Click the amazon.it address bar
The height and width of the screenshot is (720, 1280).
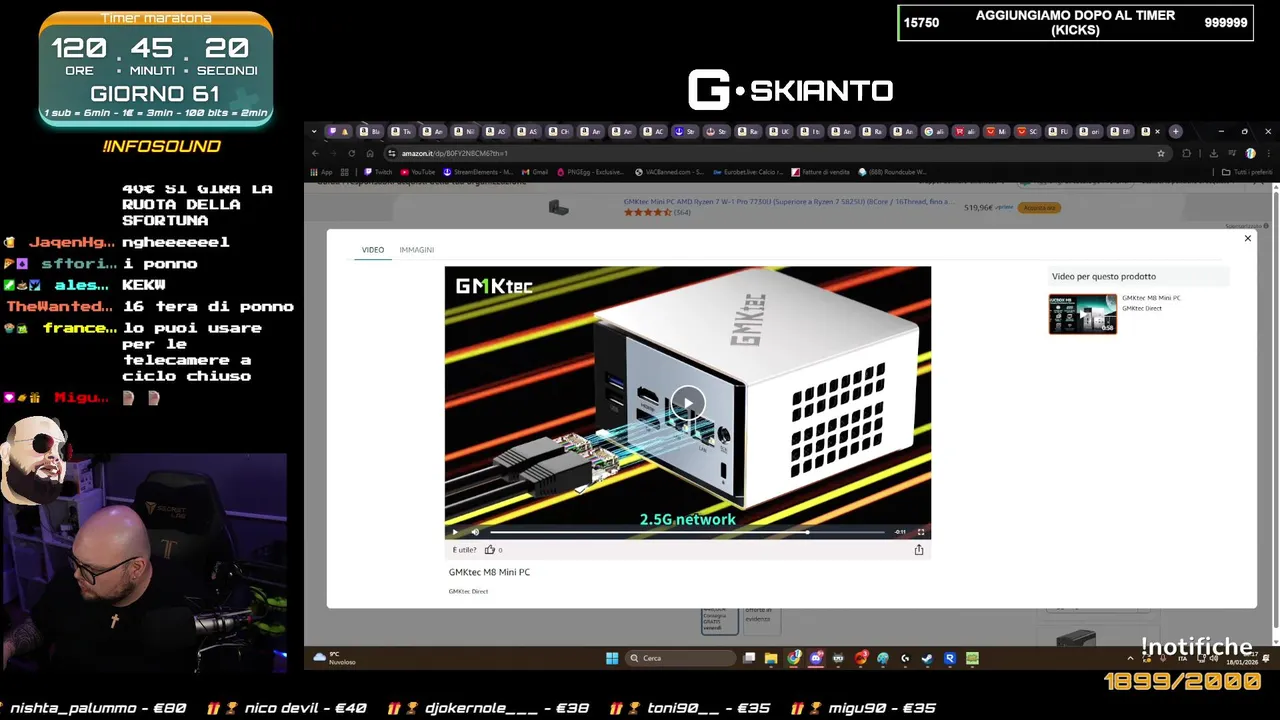(770, 153)
